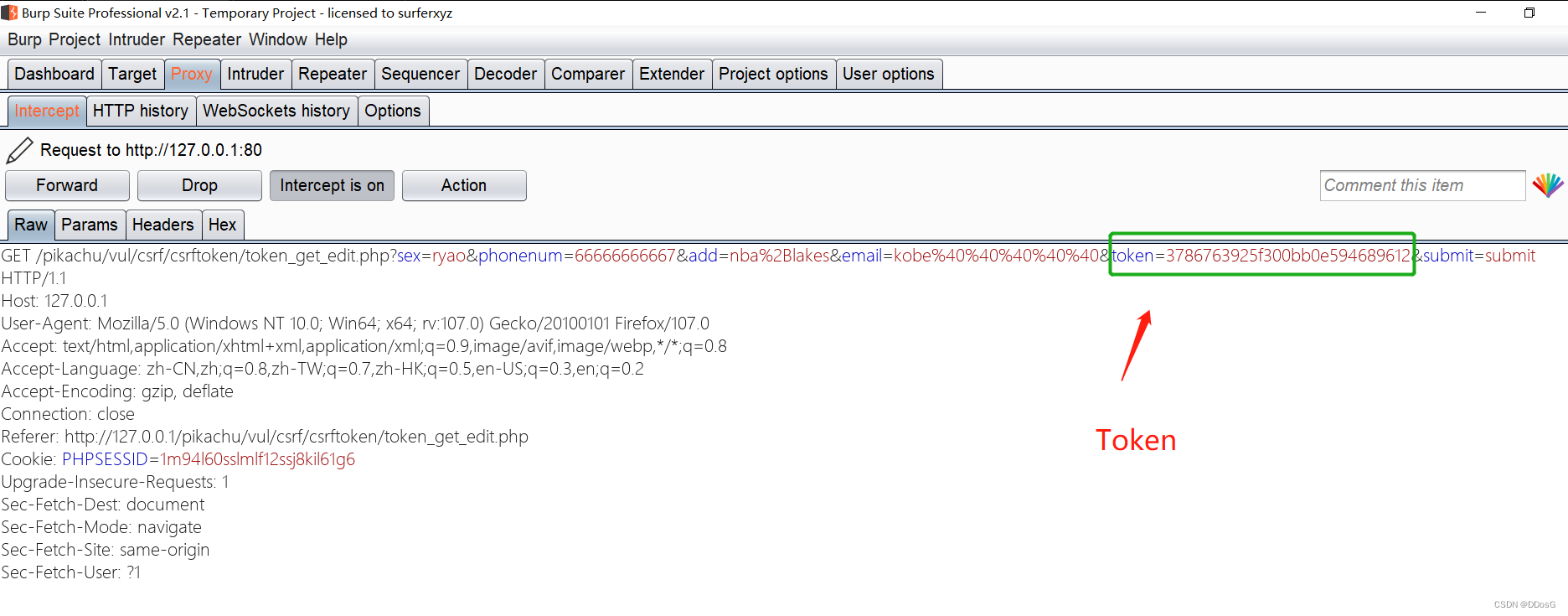Open the proxy Options sub-tab
This screenshot has height=616, width=1568.
393,111
